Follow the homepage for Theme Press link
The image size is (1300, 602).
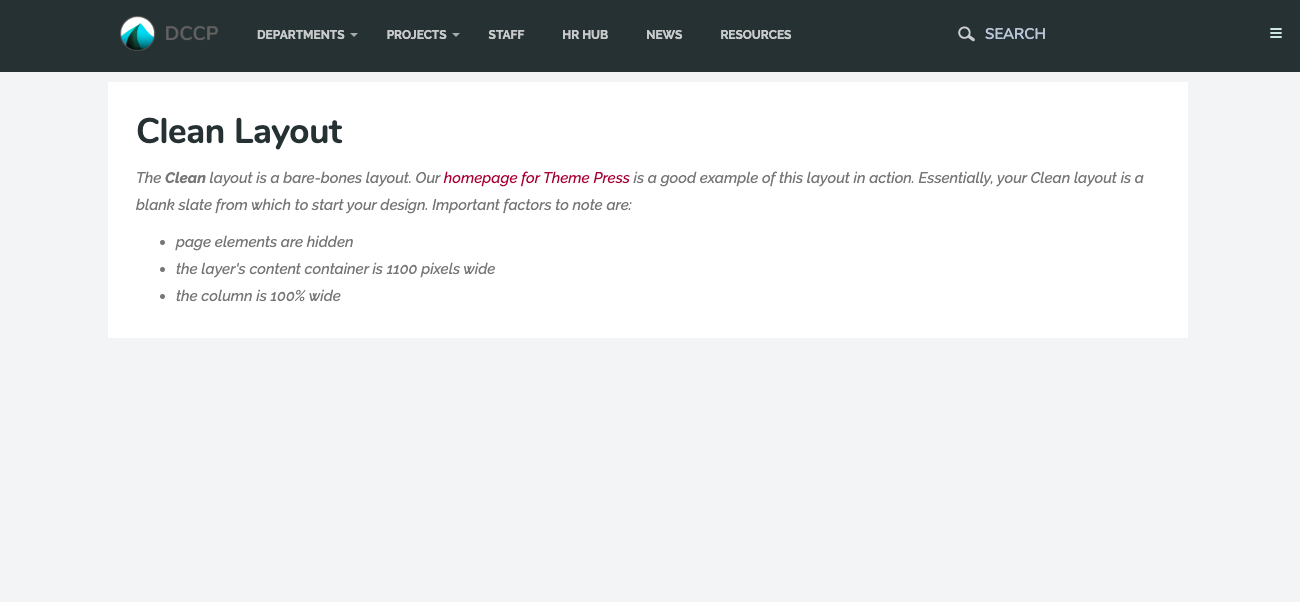(x=537, y=178)
